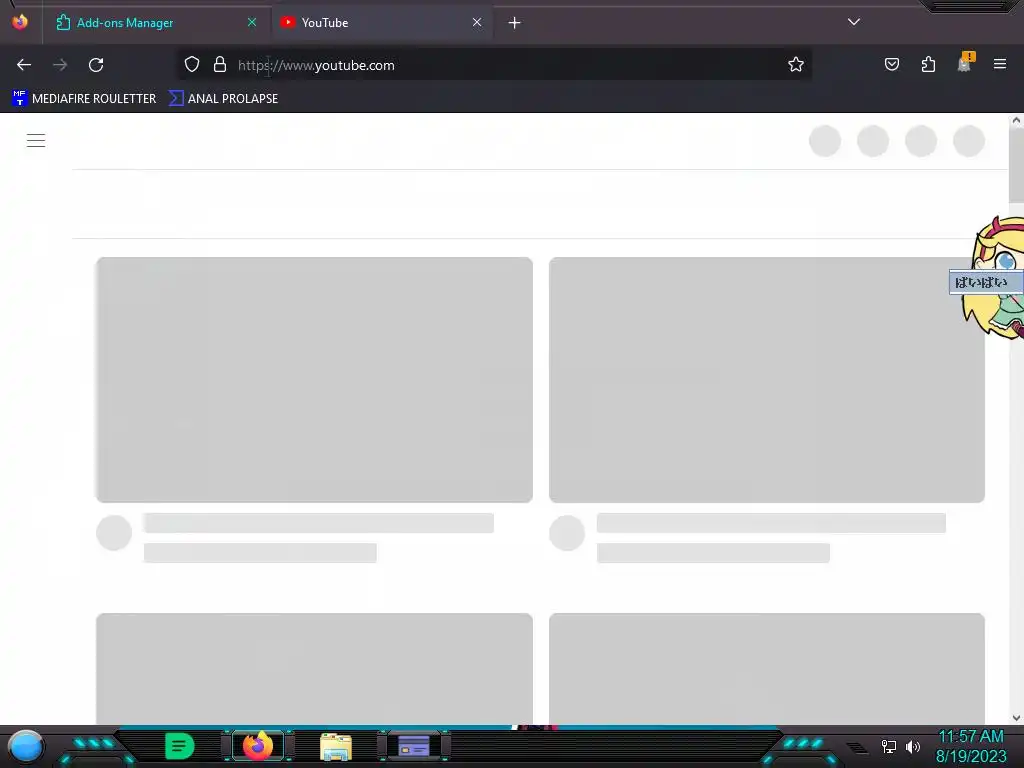Go back to the previous page
This screenshot has width=1024, height=768.
click(24, 65)
